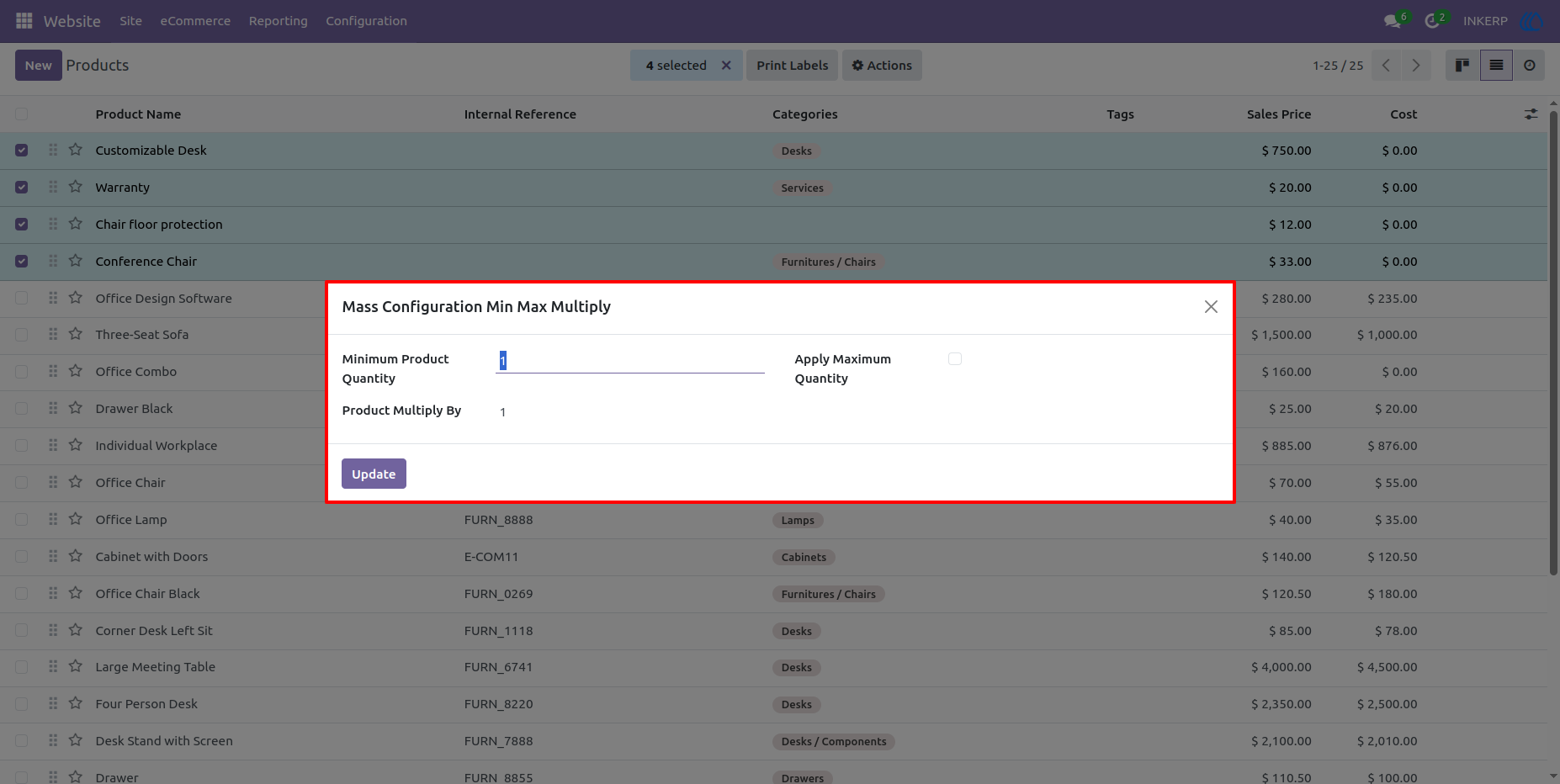1560x784 pixels.
Task: Expand the Configuration menu
Action: [x=366, y=21]
